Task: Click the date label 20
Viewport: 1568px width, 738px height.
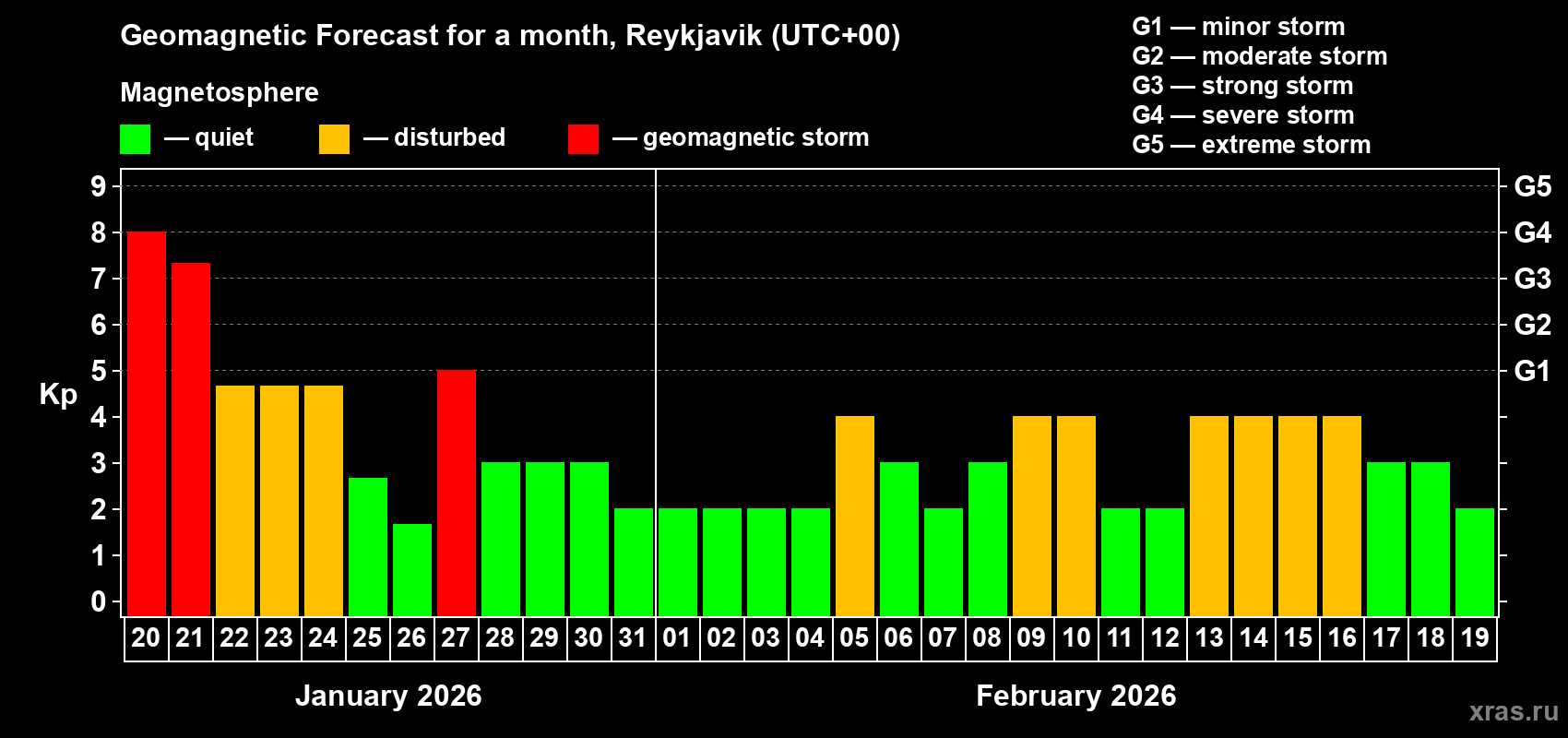Action: point(146,637)
